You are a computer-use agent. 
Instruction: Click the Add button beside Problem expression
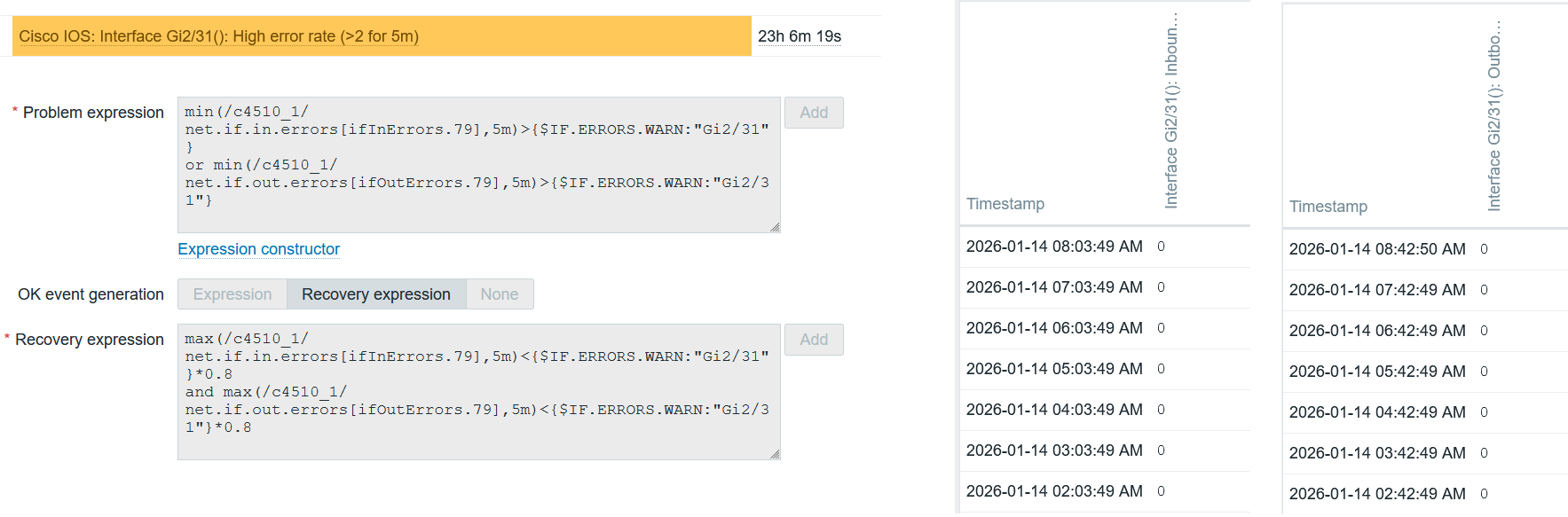click(x=814, y=113)
